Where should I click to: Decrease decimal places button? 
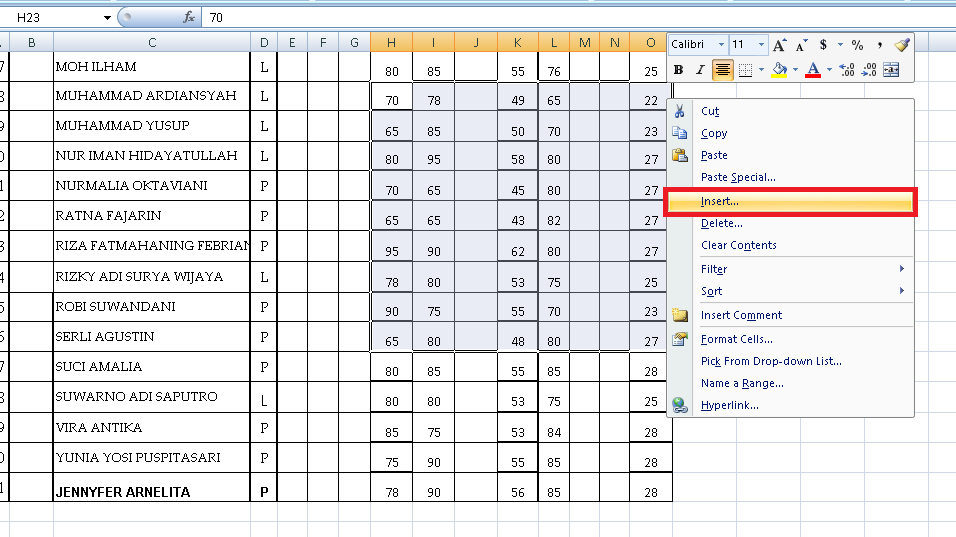[869, 70]
